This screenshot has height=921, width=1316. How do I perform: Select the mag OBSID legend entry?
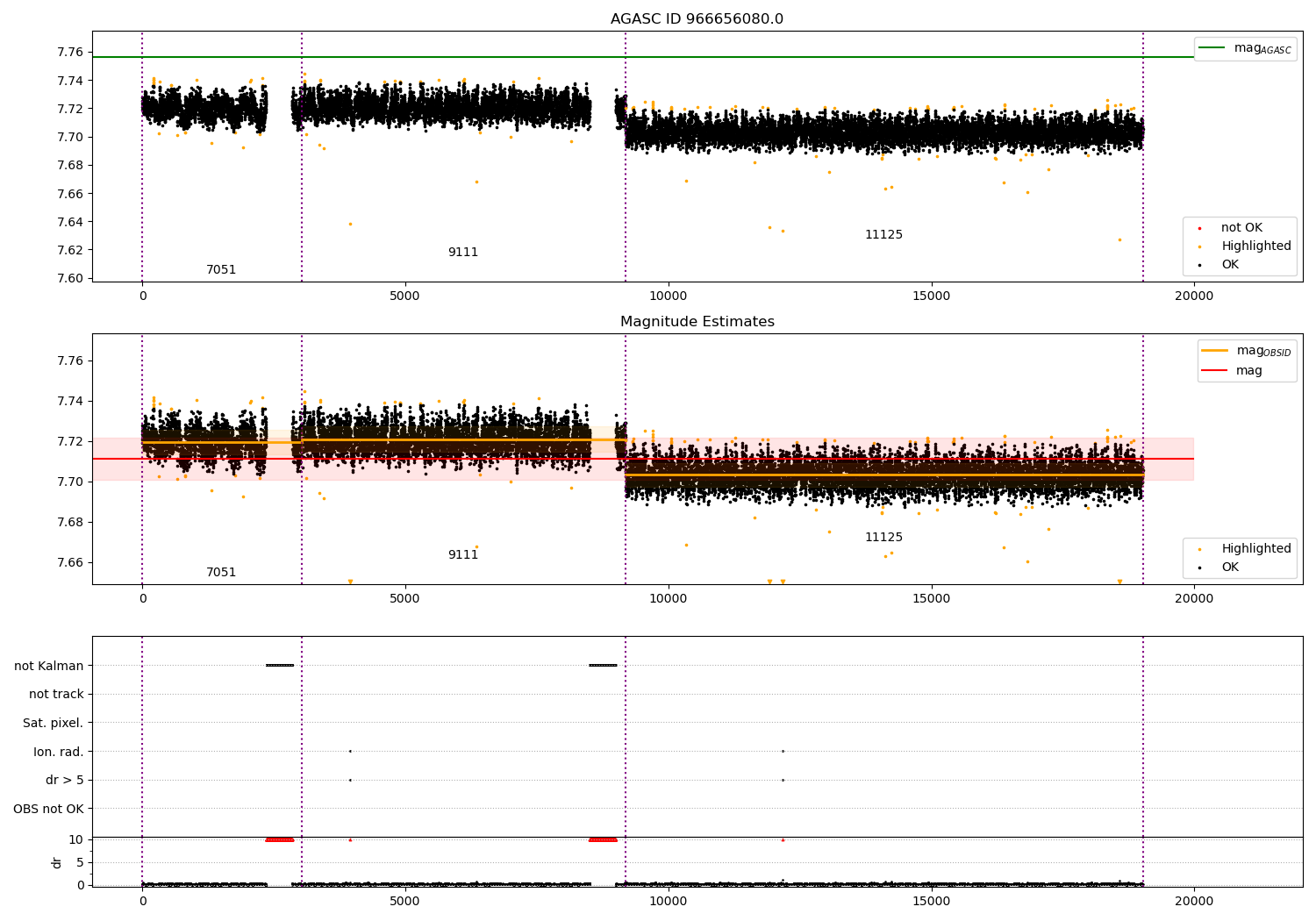tap(1247, 351)
